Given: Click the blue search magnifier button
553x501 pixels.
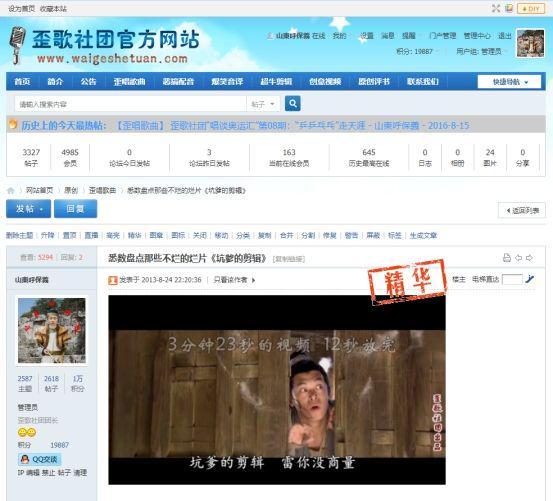Looking at the screenshot, I should pos(292,103).
